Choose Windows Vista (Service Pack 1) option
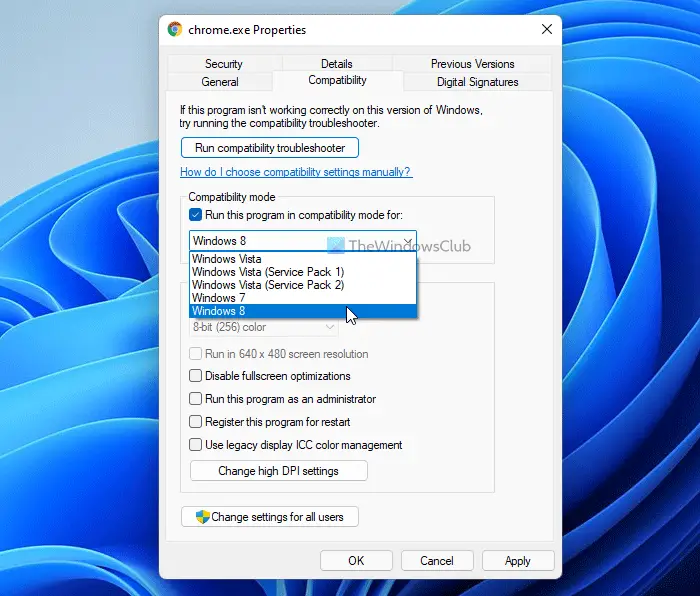Viewport: 700px width, 596px height. point(303,272)
